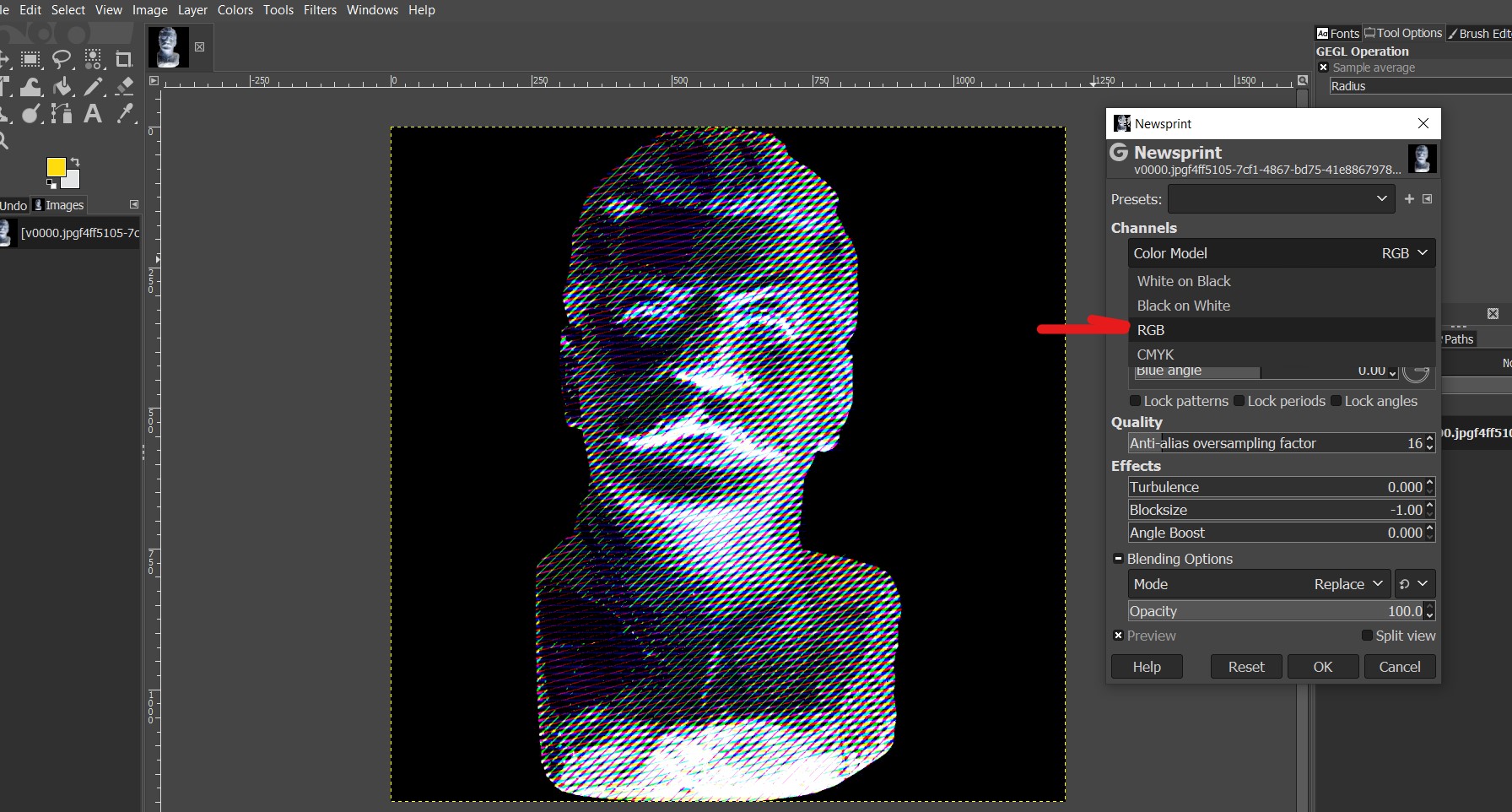Click the yellow foreground color swatch
1512x812 pixels.
click(56, 167)
